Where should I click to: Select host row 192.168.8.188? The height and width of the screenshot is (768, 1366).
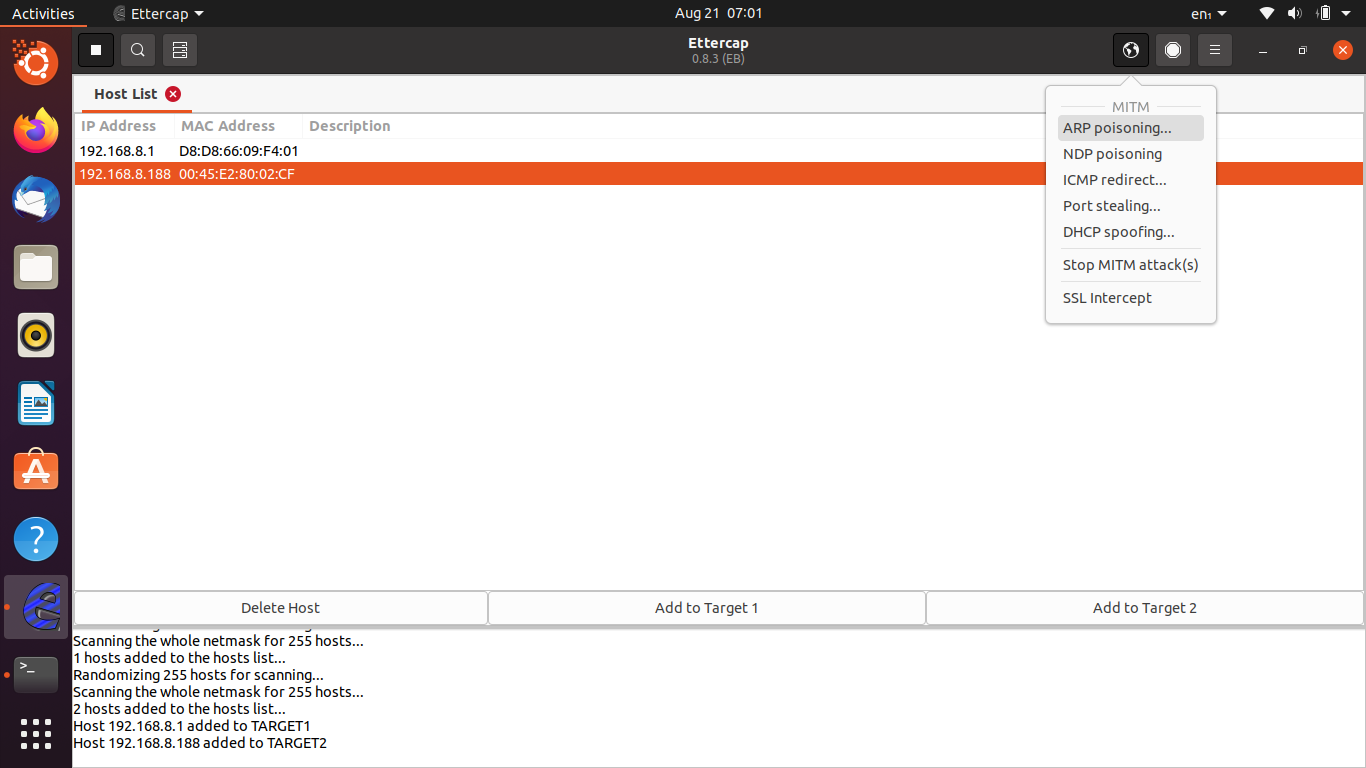(719, 174)
